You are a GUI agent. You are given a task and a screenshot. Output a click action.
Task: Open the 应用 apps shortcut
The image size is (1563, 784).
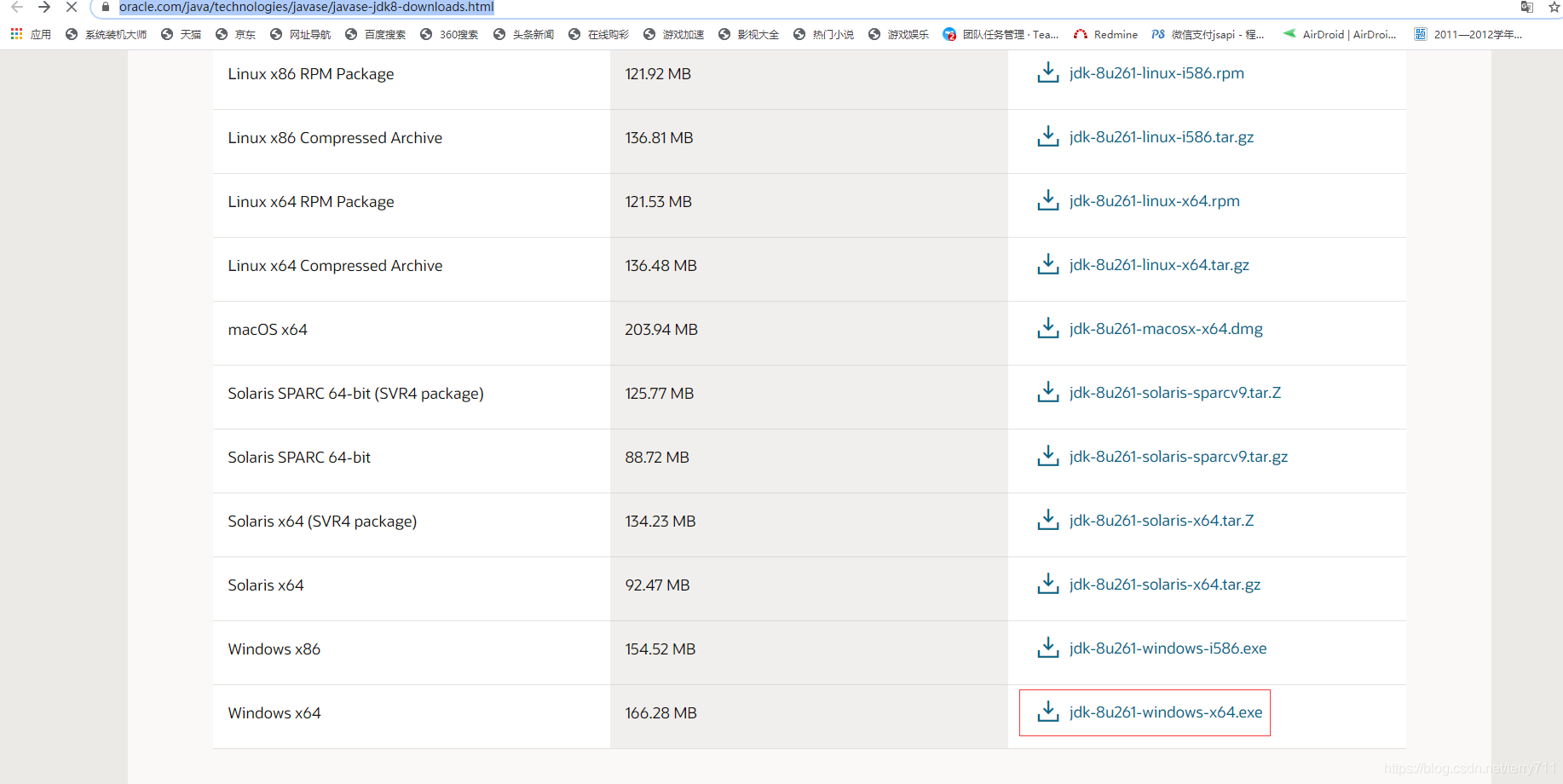[x=31, y=34]
